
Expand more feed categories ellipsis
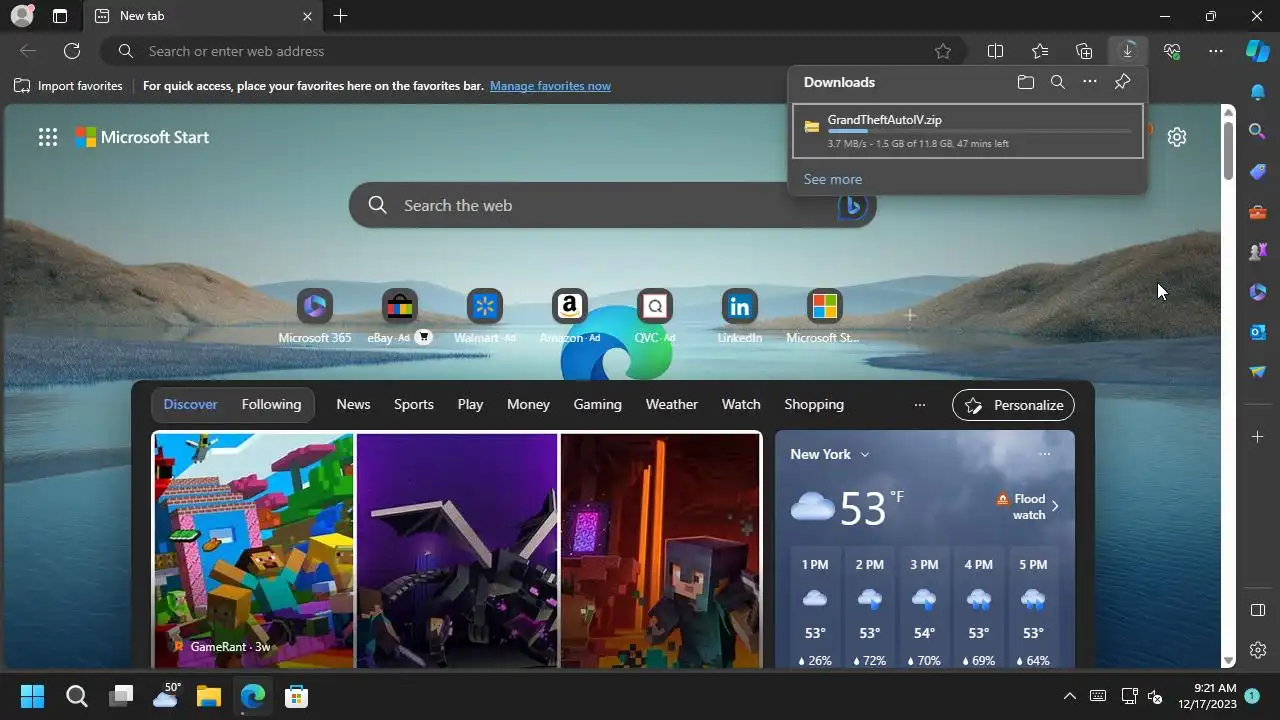pyautogui.click(x=920, y=405)
